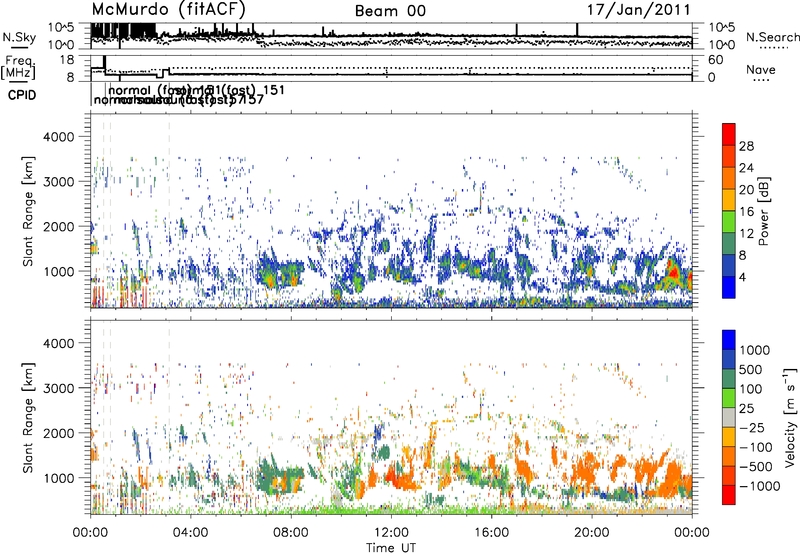Pick the light green segment of Power colorbar

(729, 221)
